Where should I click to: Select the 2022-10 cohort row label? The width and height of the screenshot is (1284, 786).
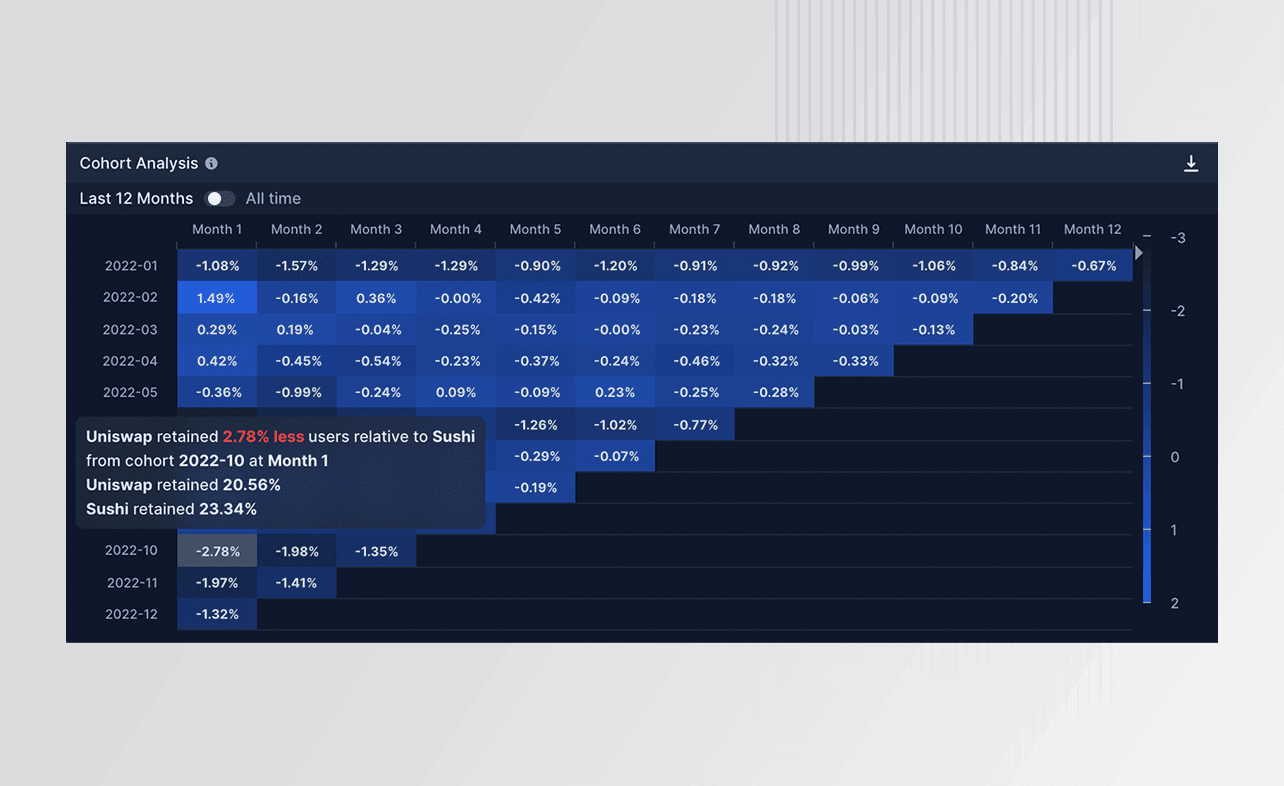coord(131,551)
